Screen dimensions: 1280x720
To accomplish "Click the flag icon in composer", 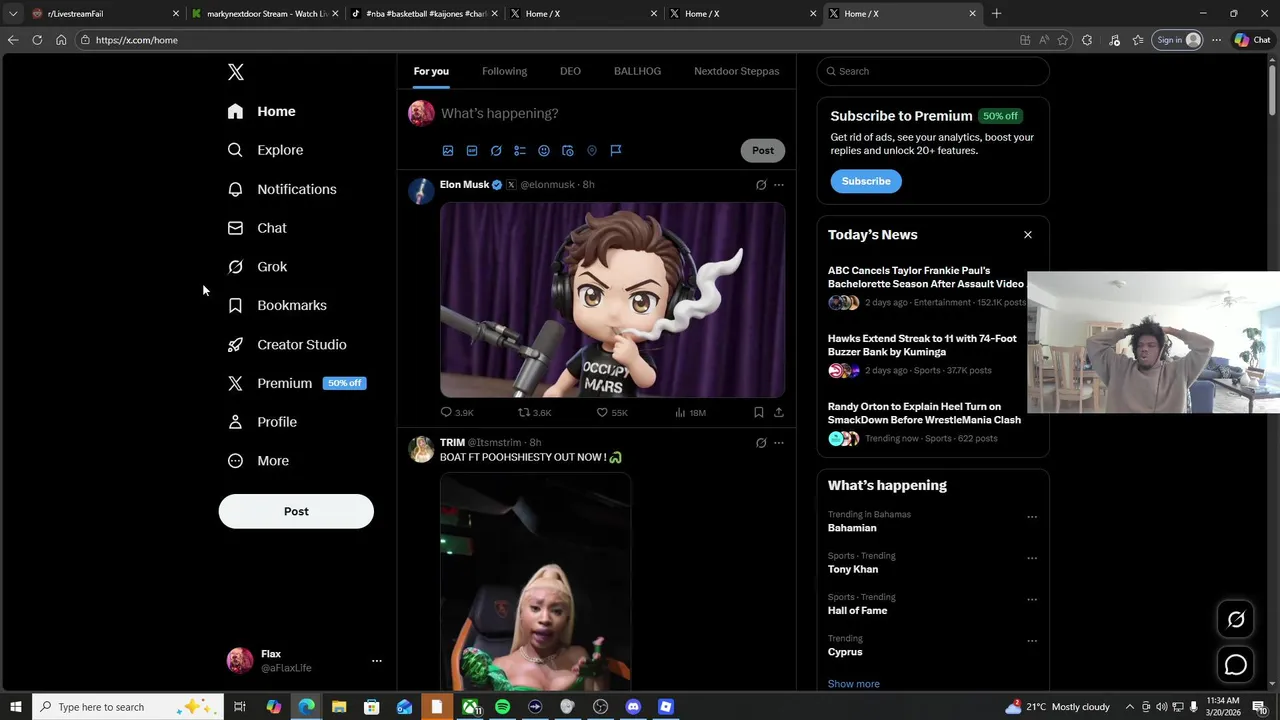I will (x=616, y=151).
